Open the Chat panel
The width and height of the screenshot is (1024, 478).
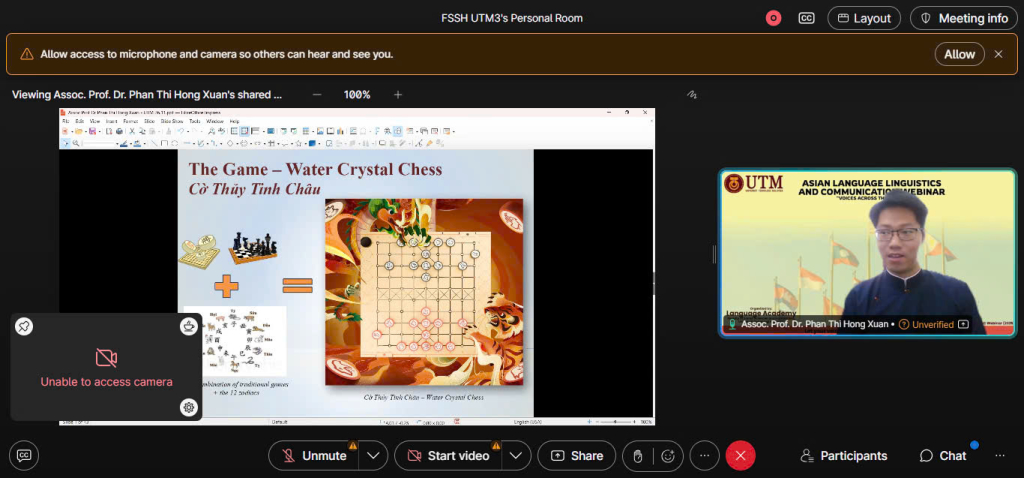click(x=943, y=456)
